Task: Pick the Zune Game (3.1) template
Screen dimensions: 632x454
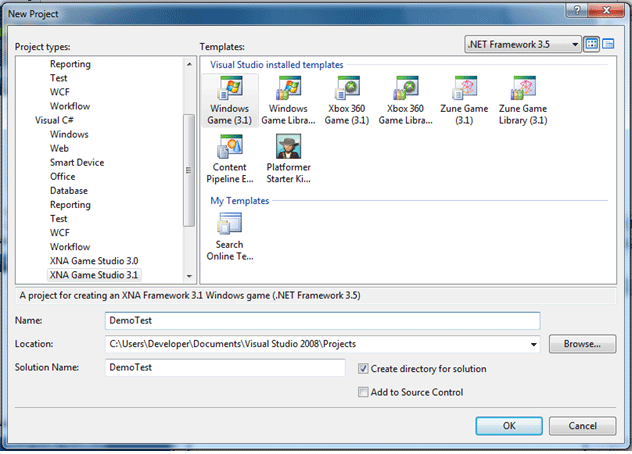Action: point(464,100)
